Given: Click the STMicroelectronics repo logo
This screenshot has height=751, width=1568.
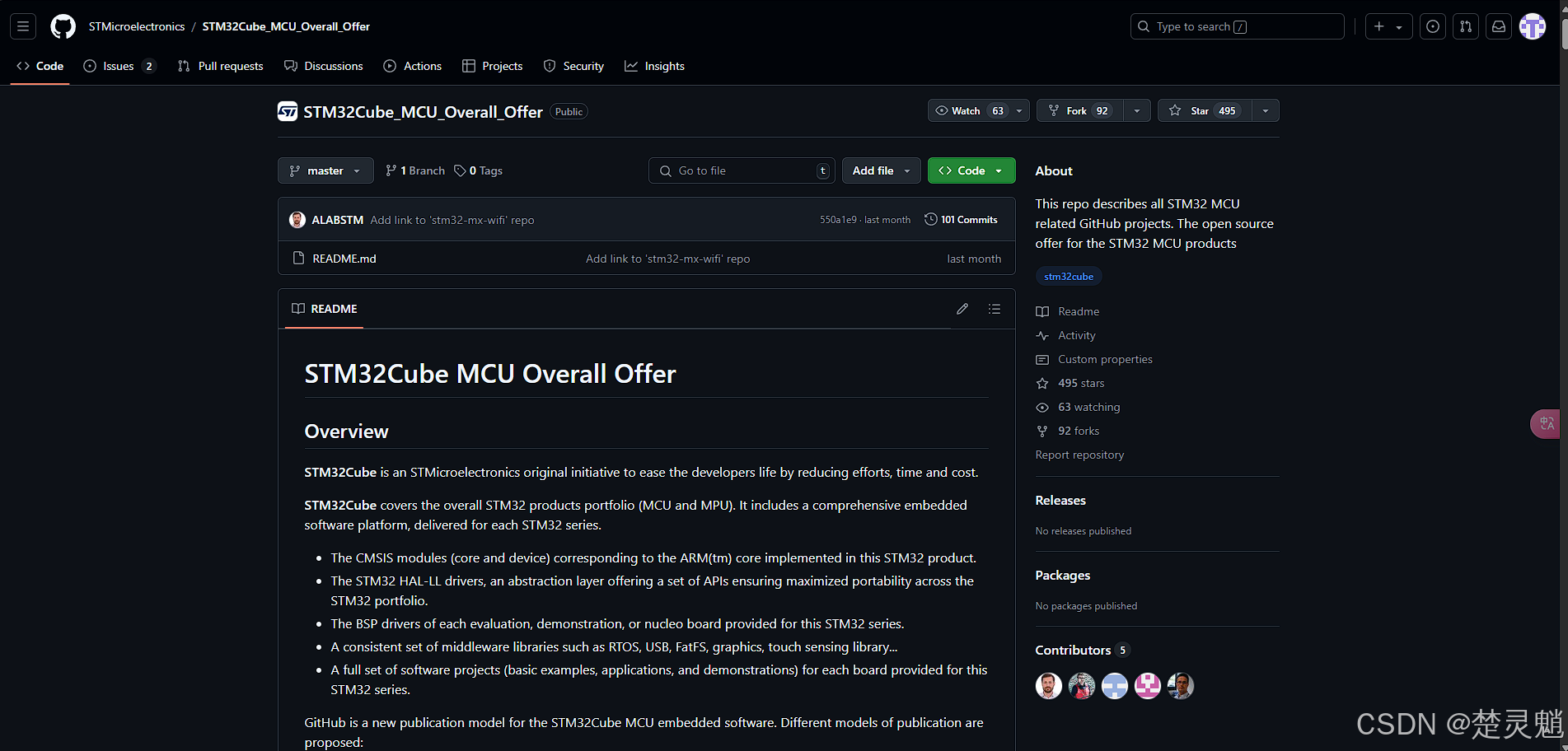Looking at the screenshot, I should (288, 111).
